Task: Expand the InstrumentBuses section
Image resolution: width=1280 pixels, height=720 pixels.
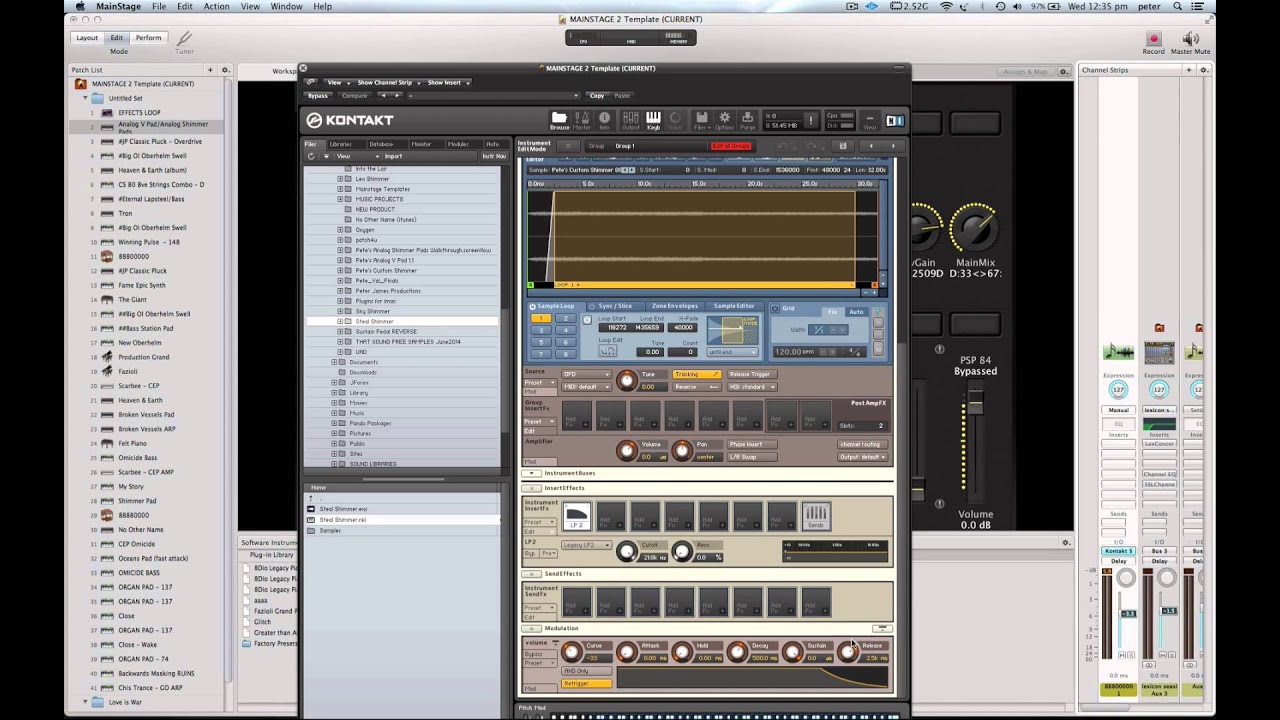Action: pyautogui.click(x=532, y=473)
